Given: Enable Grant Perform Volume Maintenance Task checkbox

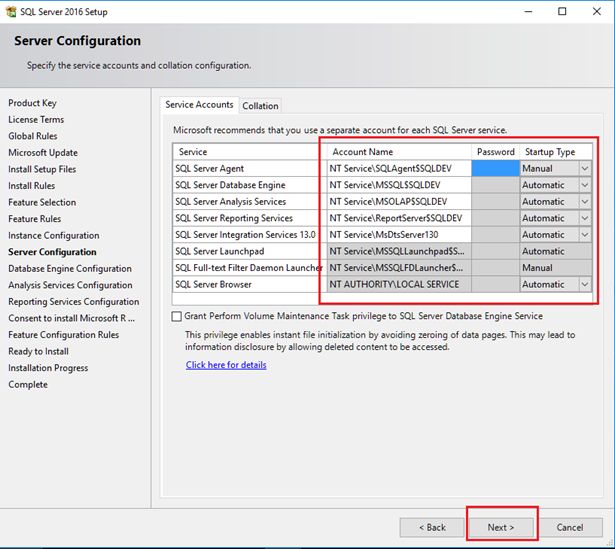Looking at the screenshot, I should tap(176, 317).
